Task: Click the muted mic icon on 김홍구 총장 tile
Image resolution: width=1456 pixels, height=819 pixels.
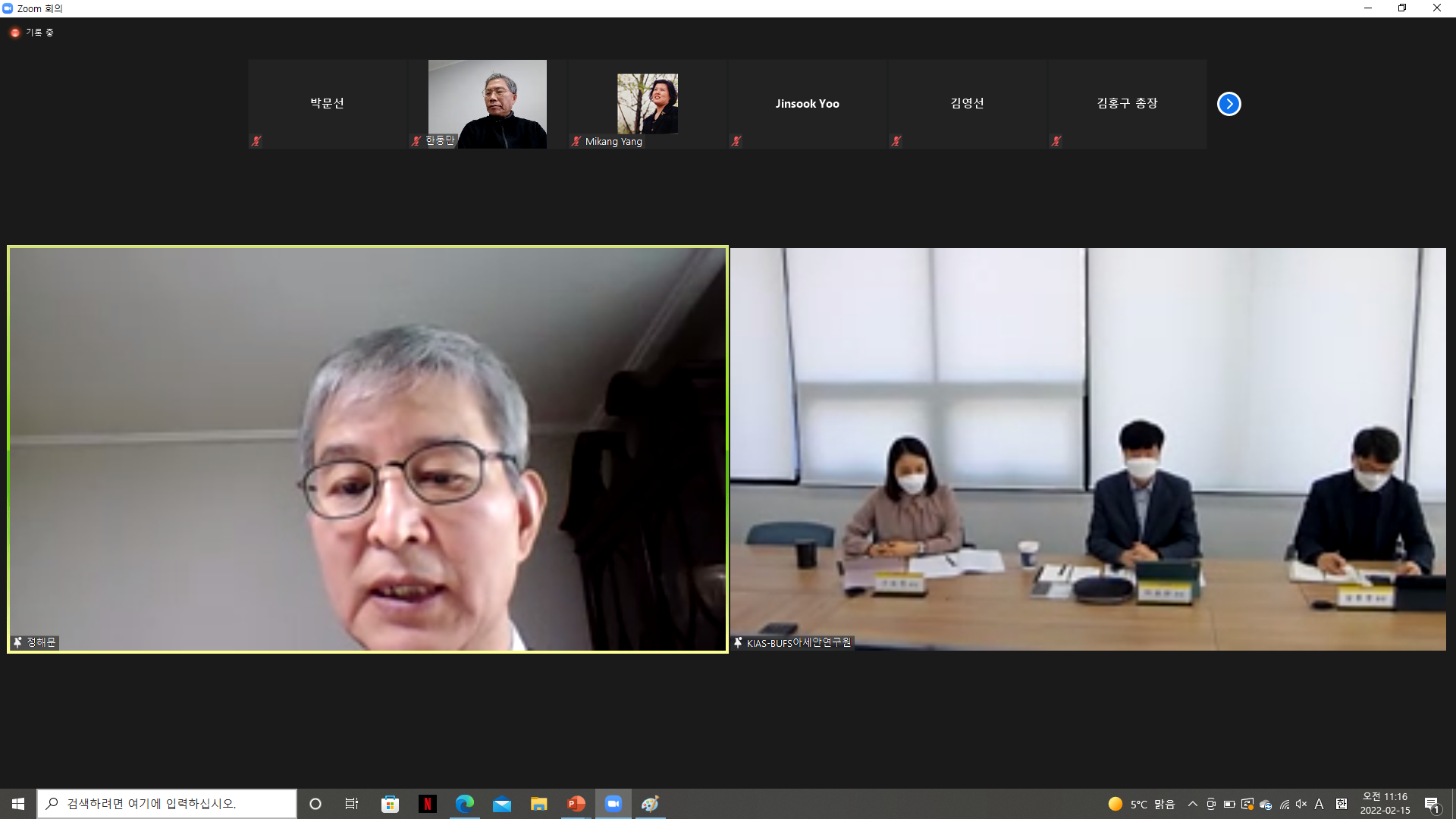Action: click(1056, 141)
